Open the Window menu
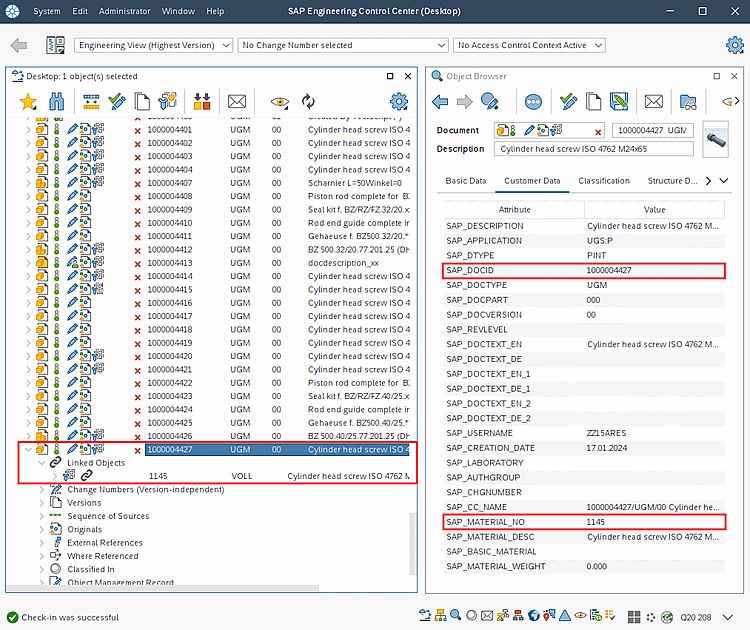 tap(178, 11)
